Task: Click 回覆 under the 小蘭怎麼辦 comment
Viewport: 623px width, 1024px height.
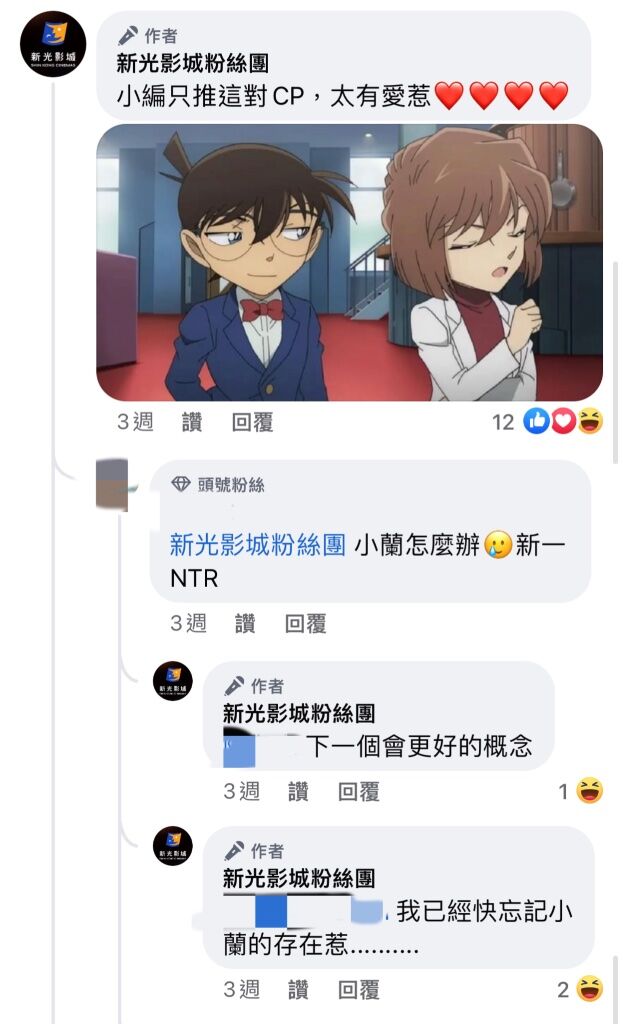Action: (x=306, y=624)
